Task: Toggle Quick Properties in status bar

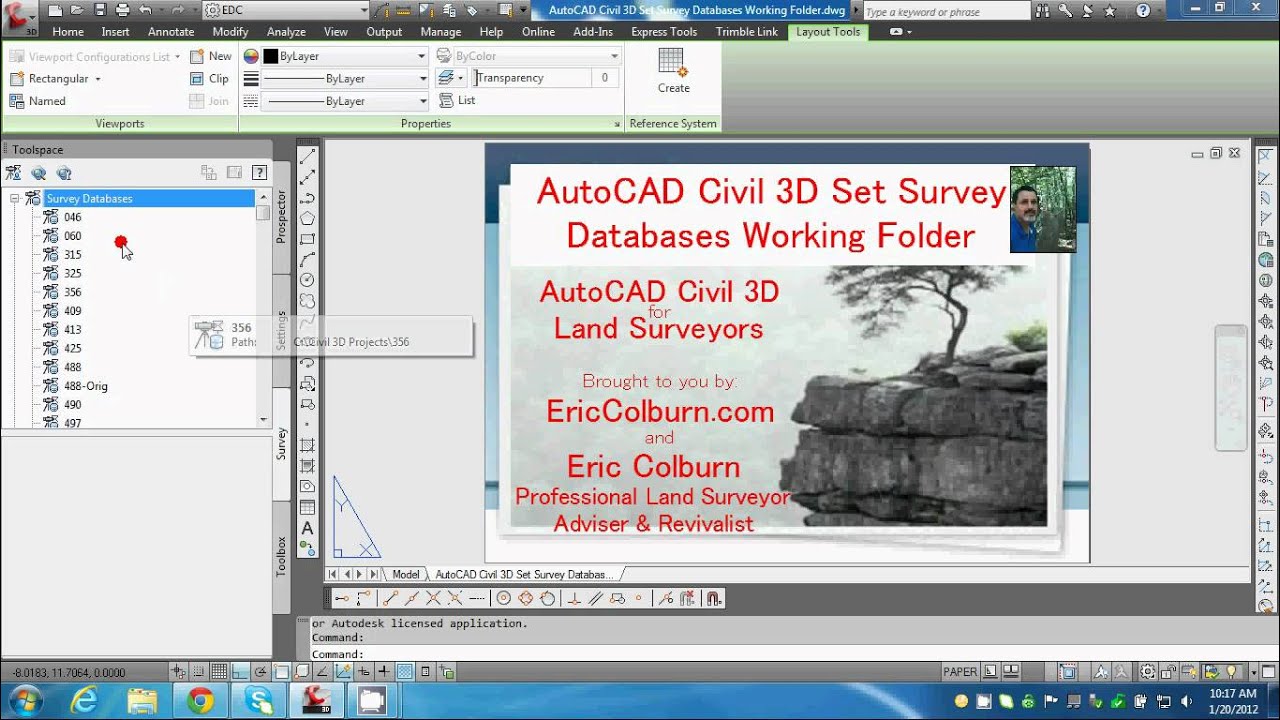Action: click(425, 672)
